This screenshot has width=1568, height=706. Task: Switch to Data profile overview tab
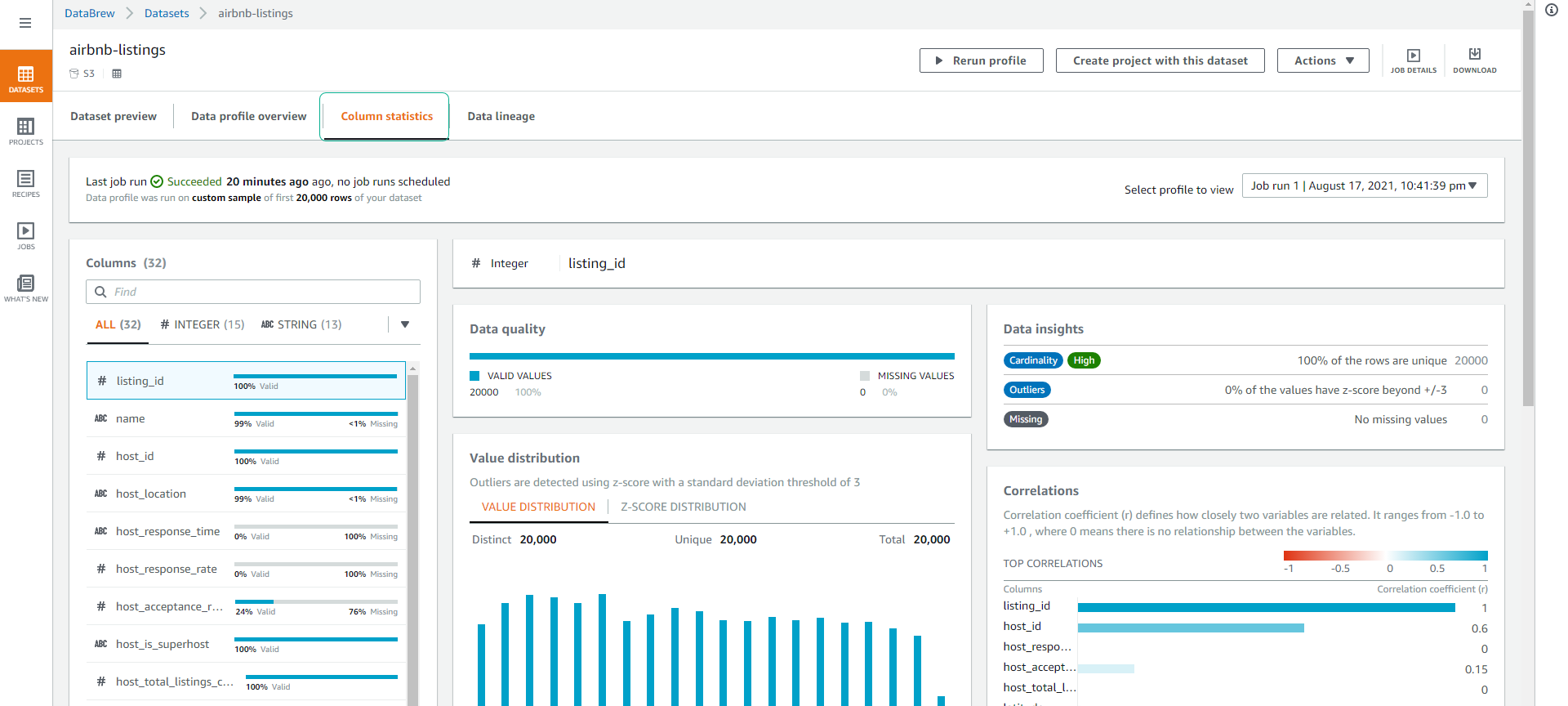click(249, 116)
